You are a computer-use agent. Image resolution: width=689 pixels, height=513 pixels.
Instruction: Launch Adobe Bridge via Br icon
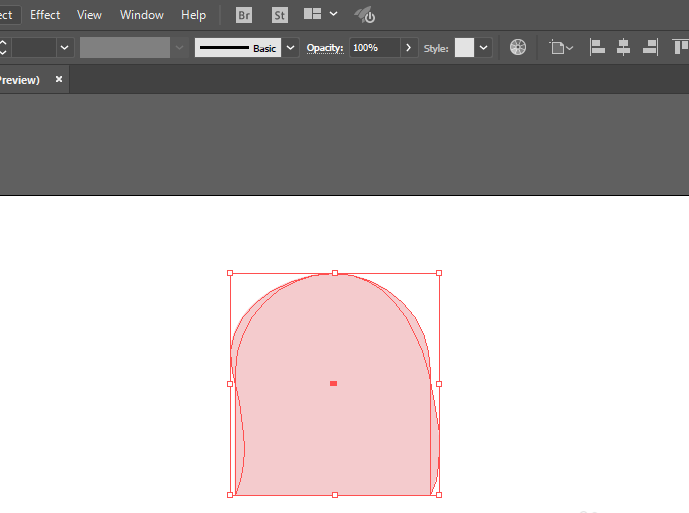244,15
